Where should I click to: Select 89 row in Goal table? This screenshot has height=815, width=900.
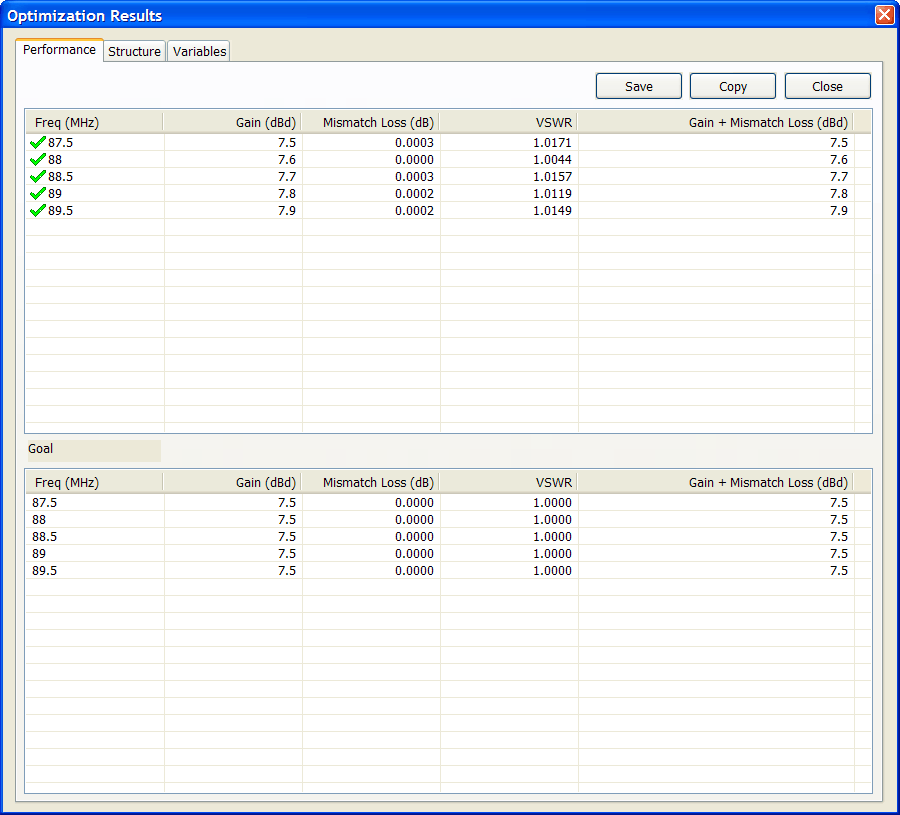click(448, 553)
